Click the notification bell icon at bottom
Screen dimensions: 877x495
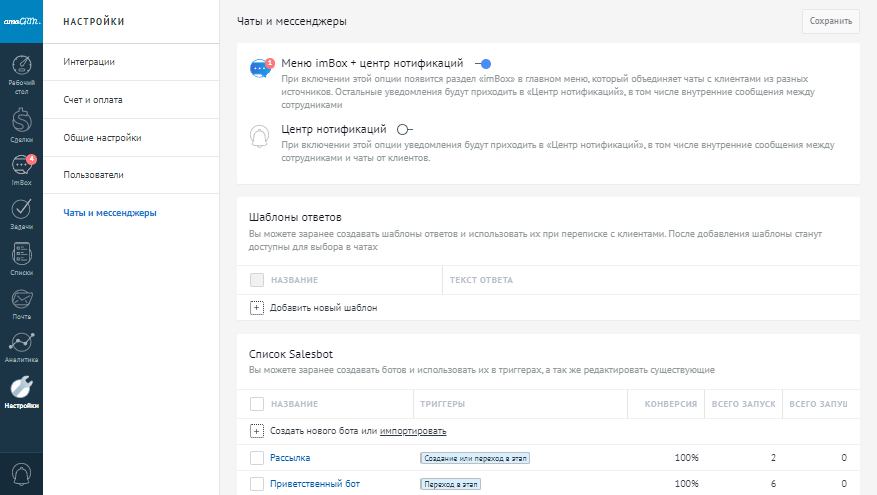click(x=21, y=472)
